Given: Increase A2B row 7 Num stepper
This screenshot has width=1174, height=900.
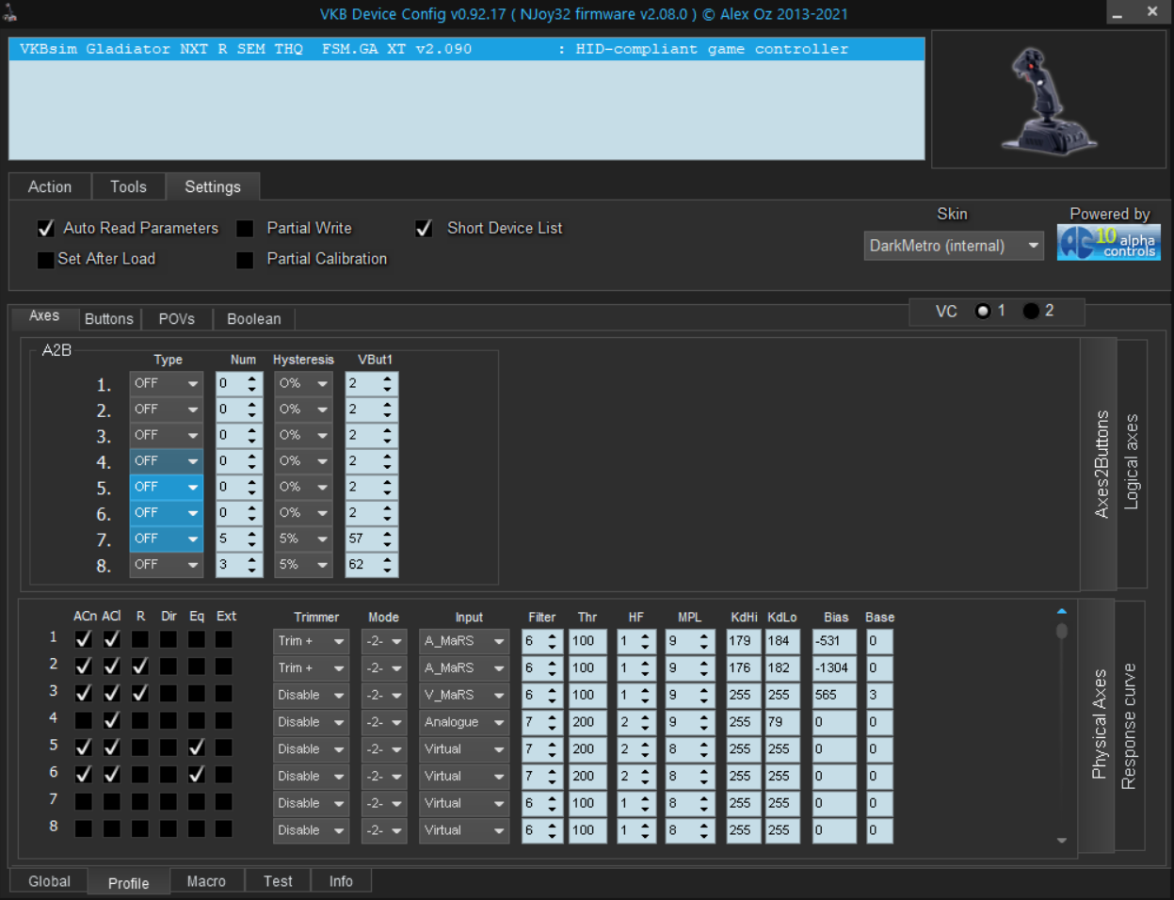Looking at the screenshot, I should [x=252, y=533].
